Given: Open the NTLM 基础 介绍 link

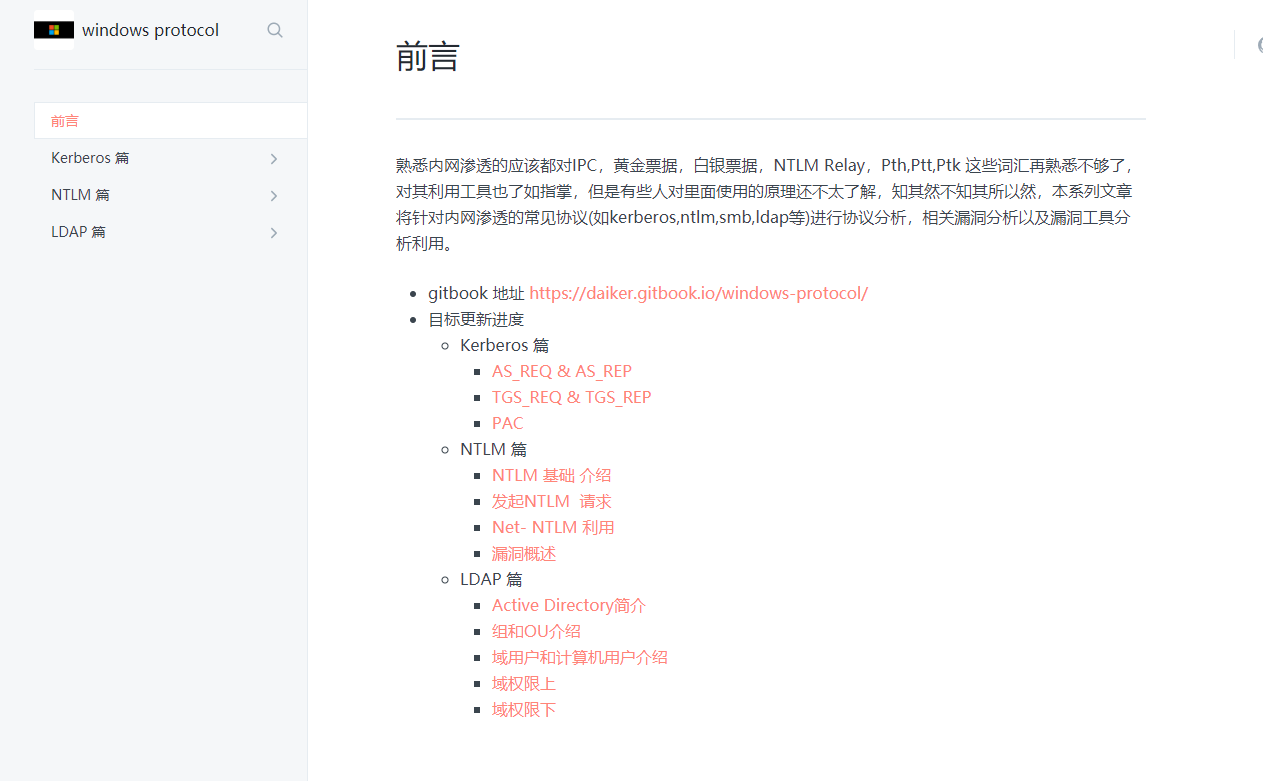Looking at the screenshot, I should point(551,475).
